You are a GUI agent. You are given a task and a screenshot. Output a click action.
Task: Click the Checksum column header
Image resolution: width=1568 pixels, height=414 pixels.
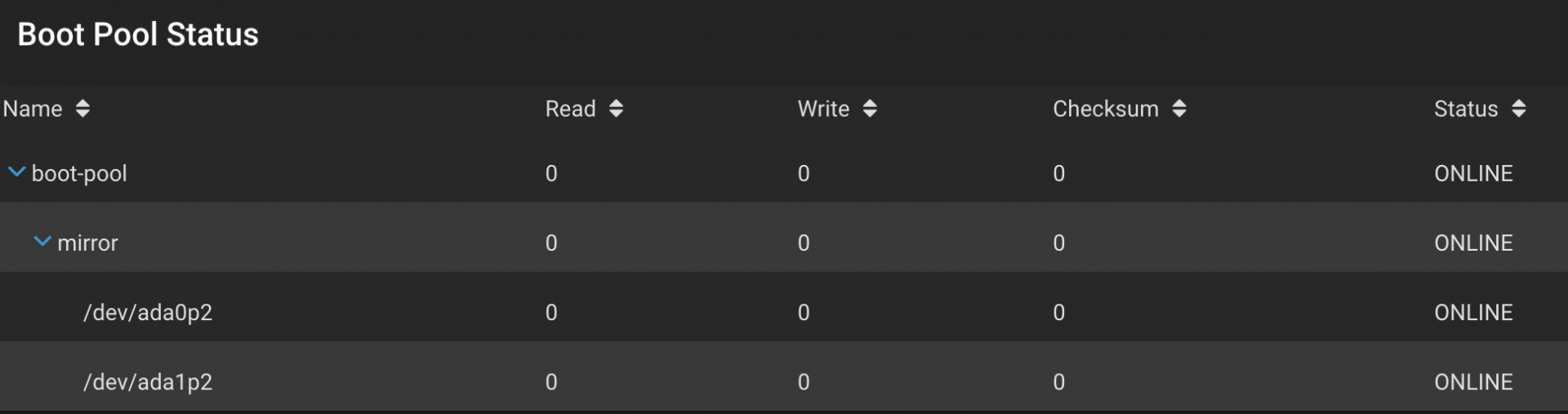pos(1106,109)
